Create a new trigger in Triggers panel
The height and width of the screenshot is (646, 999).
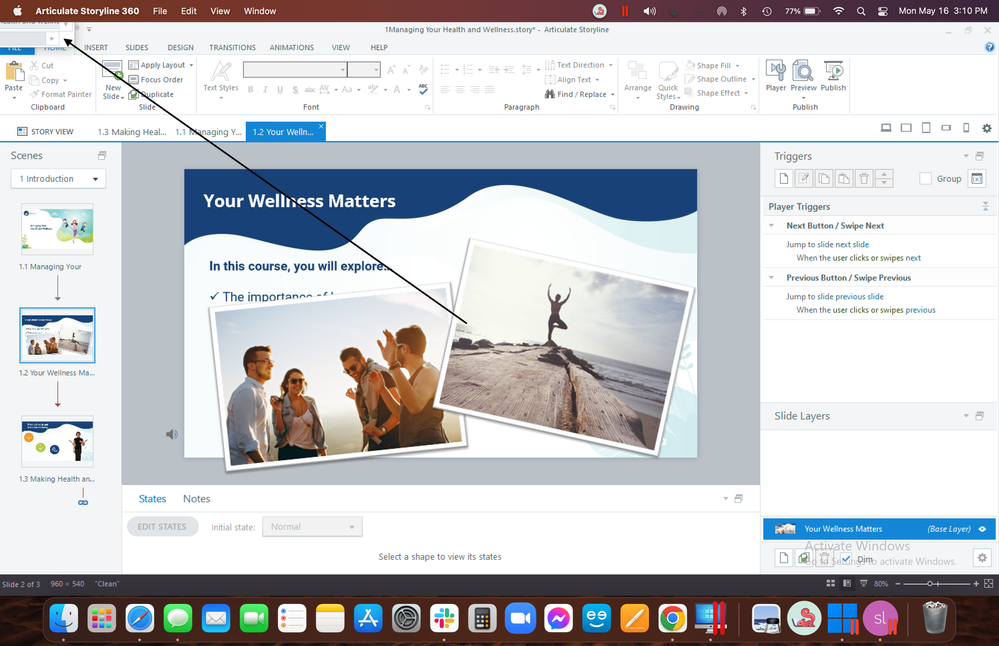tap(784, 179)
